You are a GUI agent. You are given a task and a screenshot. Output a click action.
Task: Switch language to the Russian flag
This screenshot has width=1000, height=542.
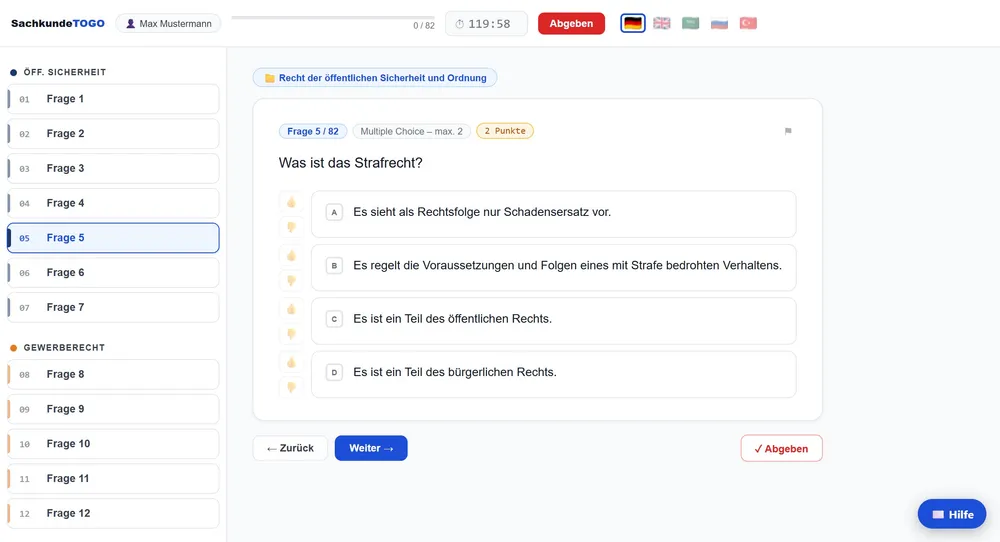(x=719, y=24)
